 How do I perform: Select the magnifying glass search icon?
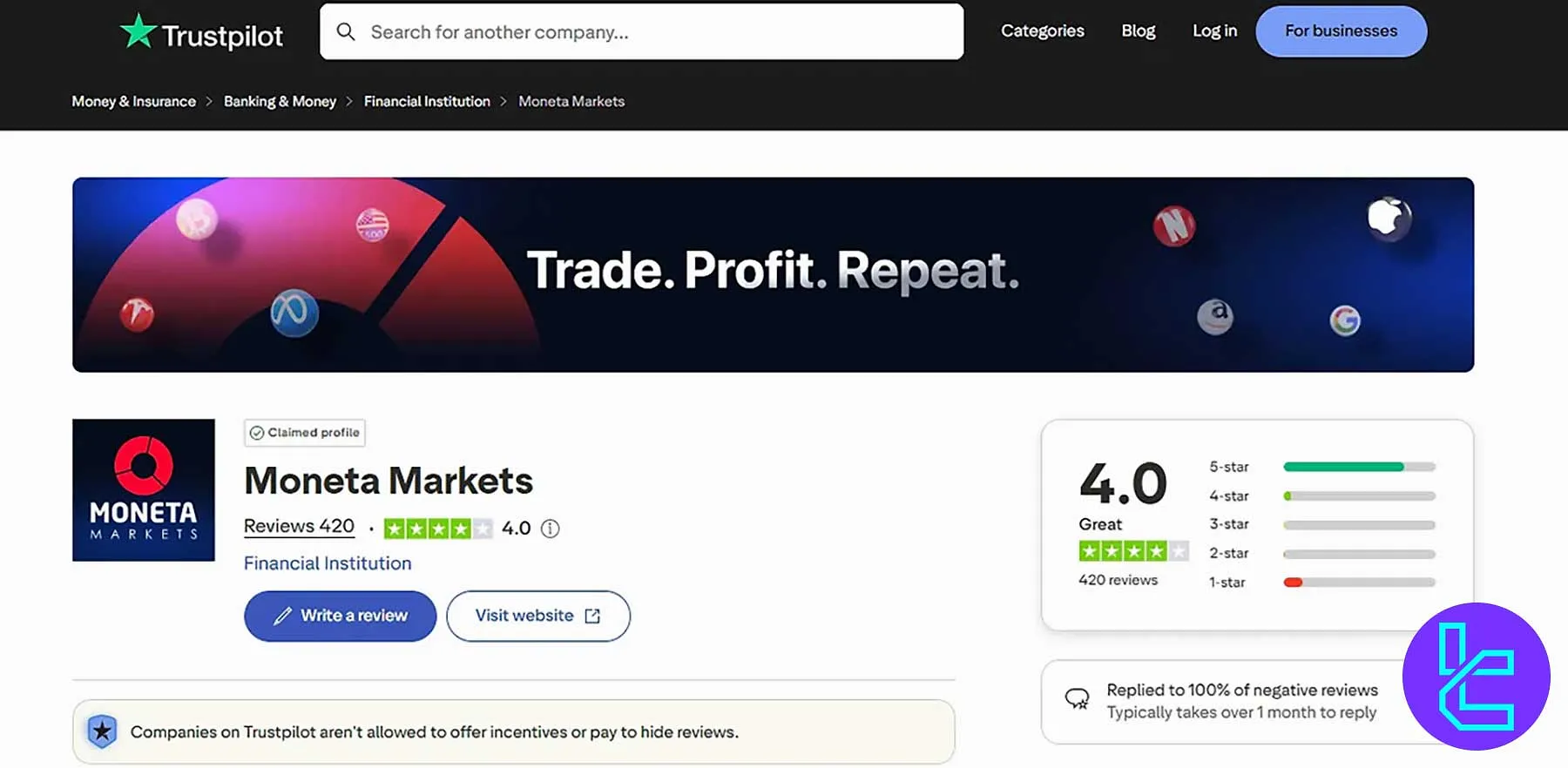[346, 31]
